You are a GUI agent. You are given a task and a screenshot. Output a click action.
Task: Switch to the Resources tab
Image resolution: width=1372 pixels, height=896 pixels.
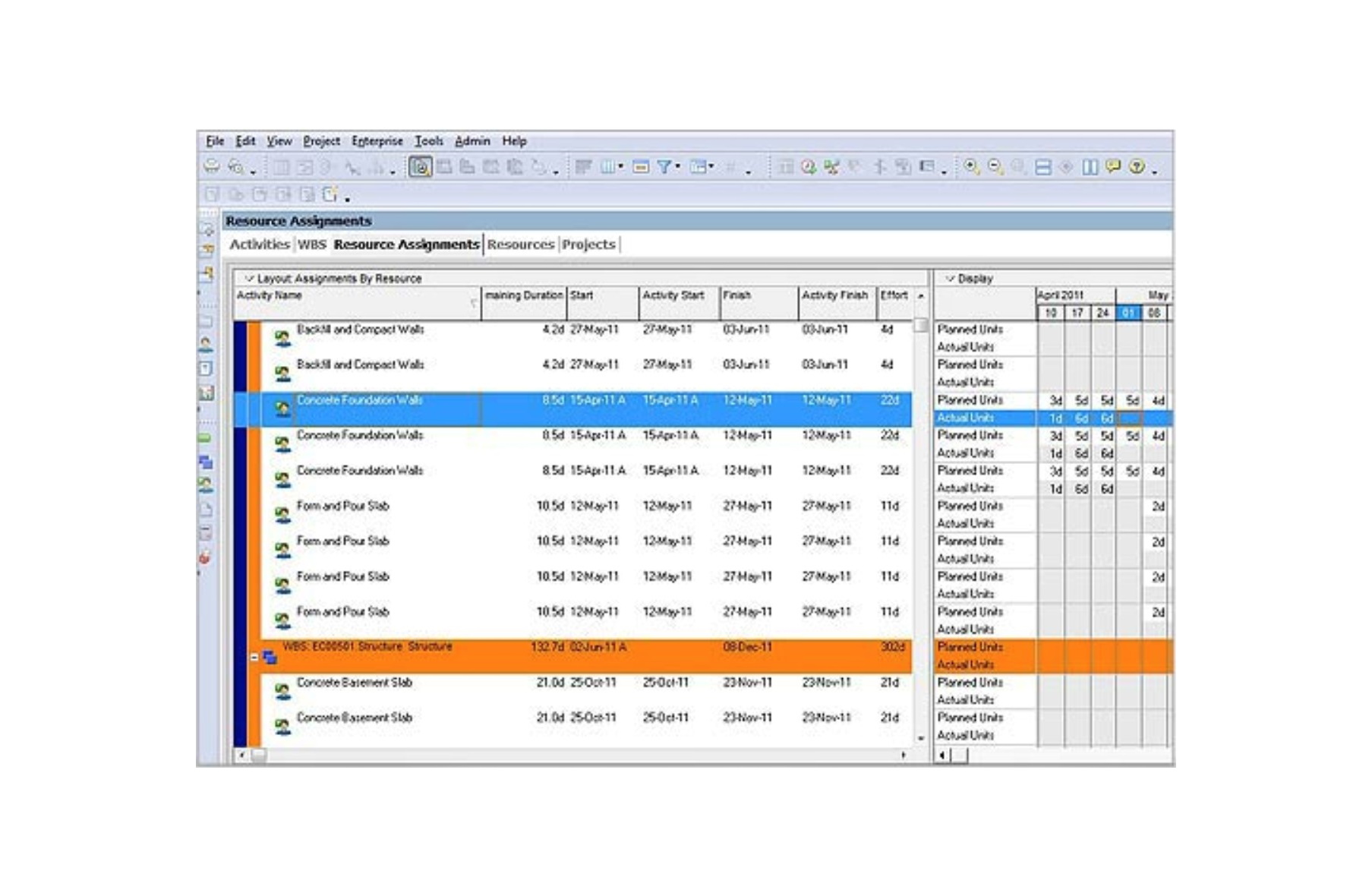coord(521,245)
